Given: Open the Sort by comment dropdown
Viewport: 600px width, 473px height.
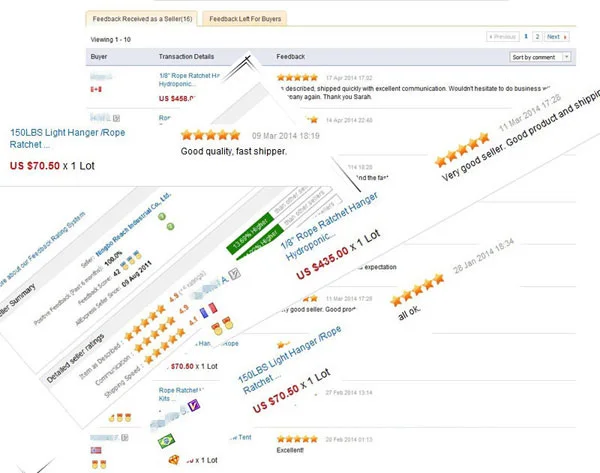Looking at the screenshot, I should click(x=540, y=57).
